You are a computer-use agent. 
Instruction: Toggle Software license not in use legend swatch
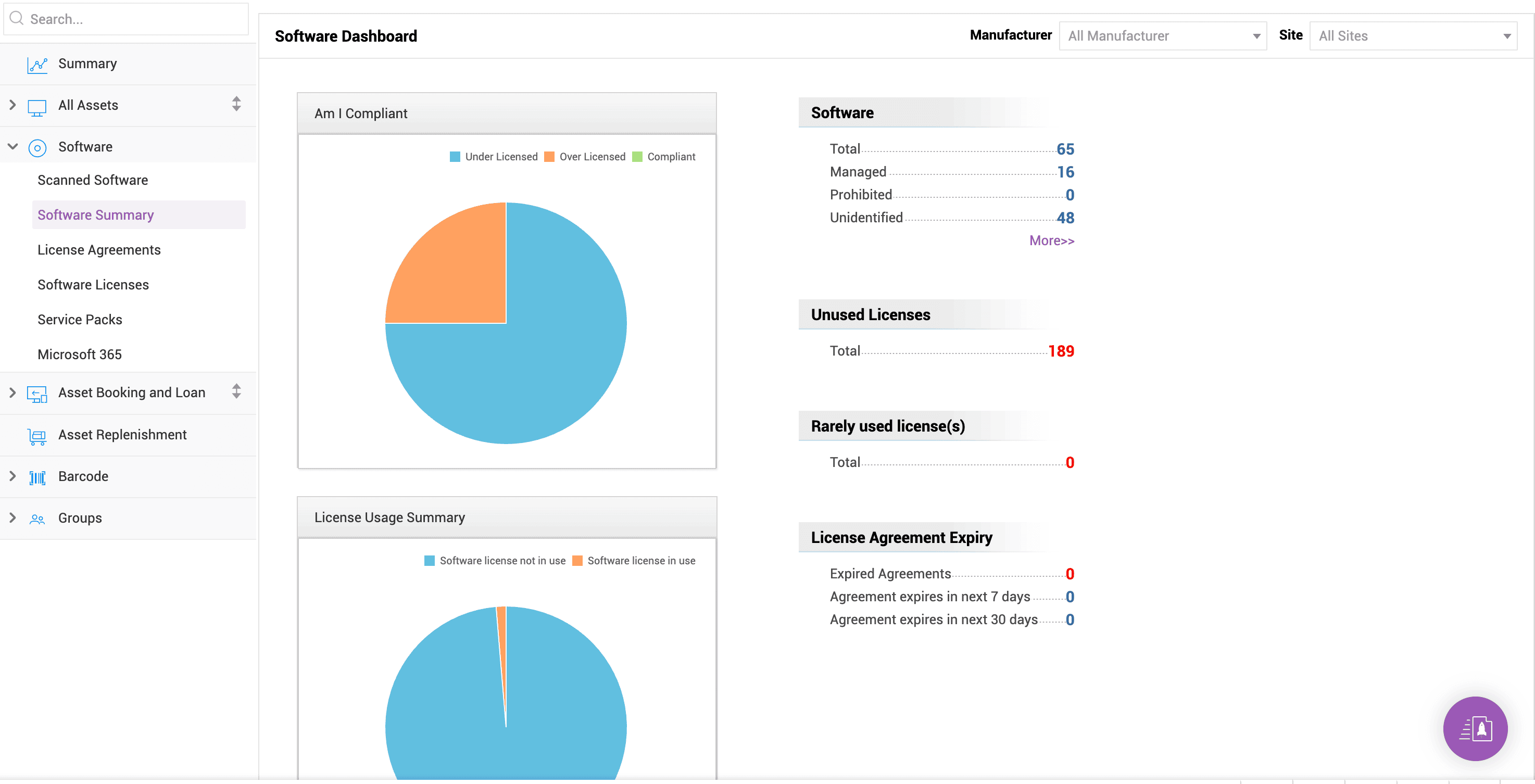pyautogui.click(x=429, y=561)
